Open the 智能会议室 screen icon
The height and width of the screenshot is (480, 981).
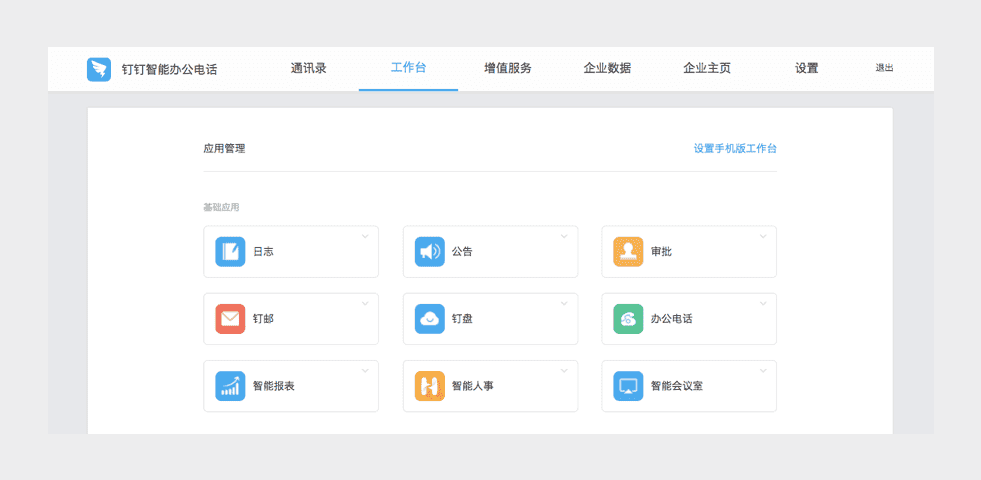click(628, 386)
